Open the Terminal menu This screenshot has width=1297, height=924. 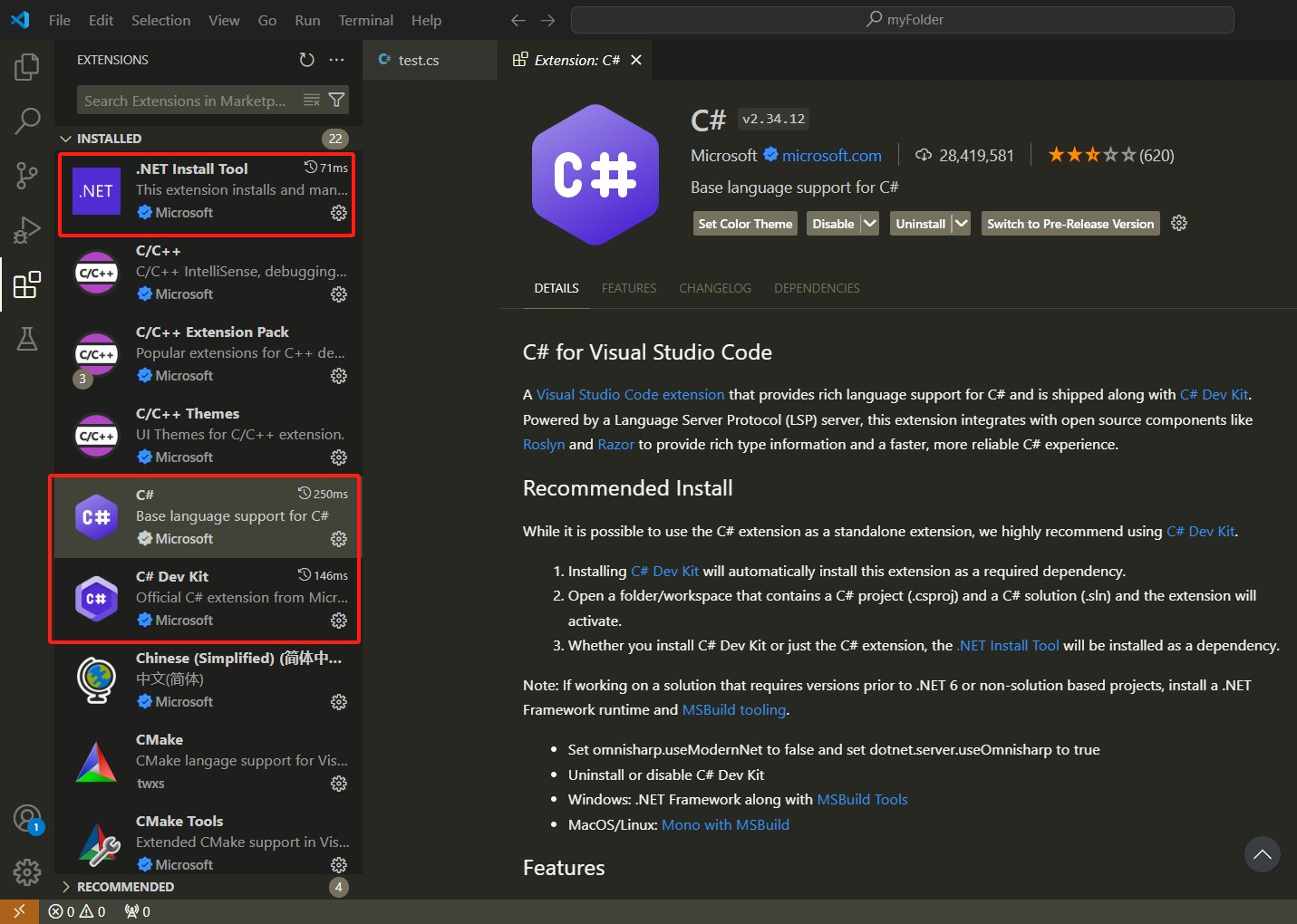pos(366,20)
